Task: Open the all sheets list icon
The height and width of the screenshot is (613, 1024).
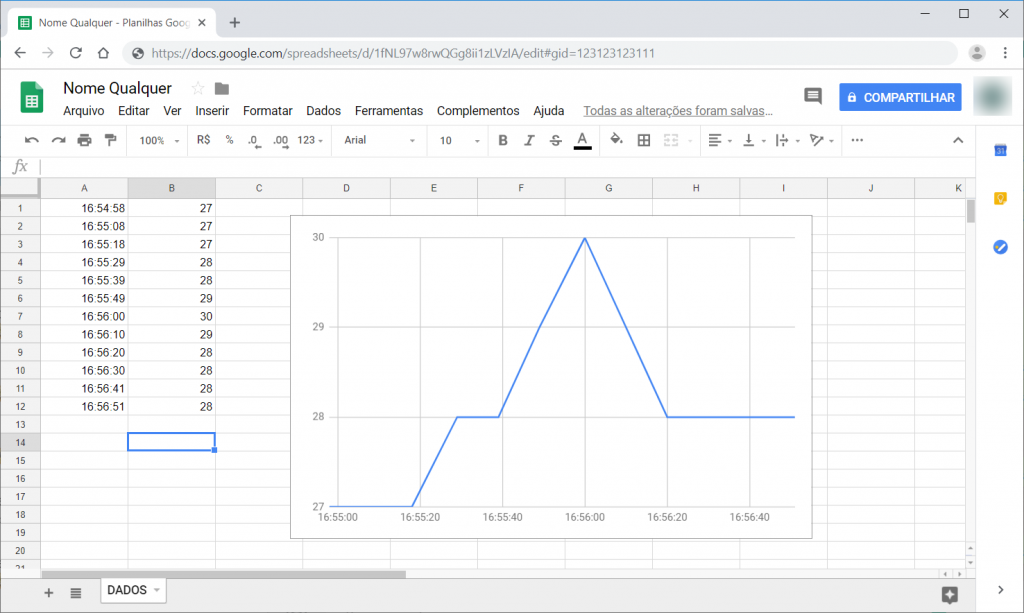Action: point(76,593)
